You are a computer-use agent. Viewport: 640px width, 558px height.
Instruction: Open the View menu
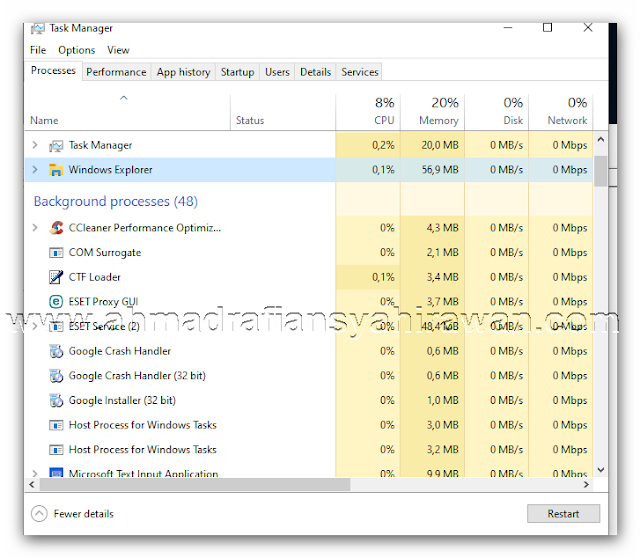click(x=118, y=50)
